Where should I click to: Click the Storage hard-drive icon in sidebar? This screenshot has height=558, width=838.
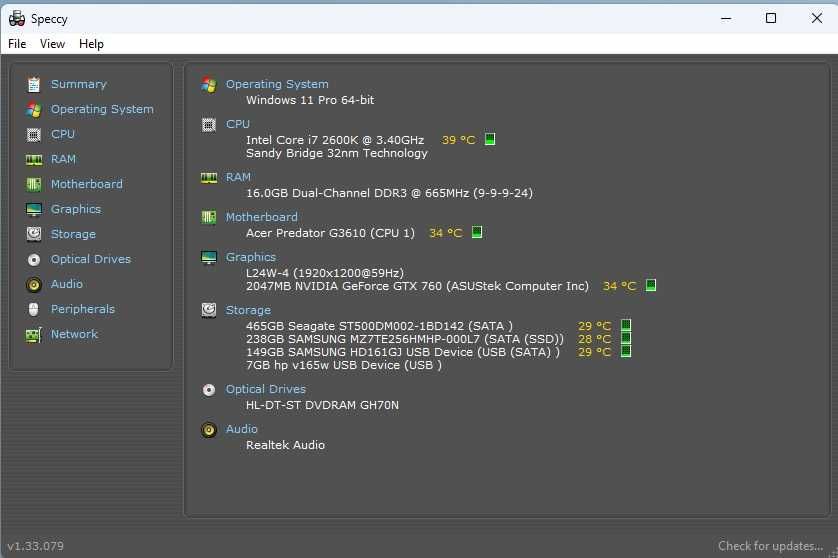[34, 234]
